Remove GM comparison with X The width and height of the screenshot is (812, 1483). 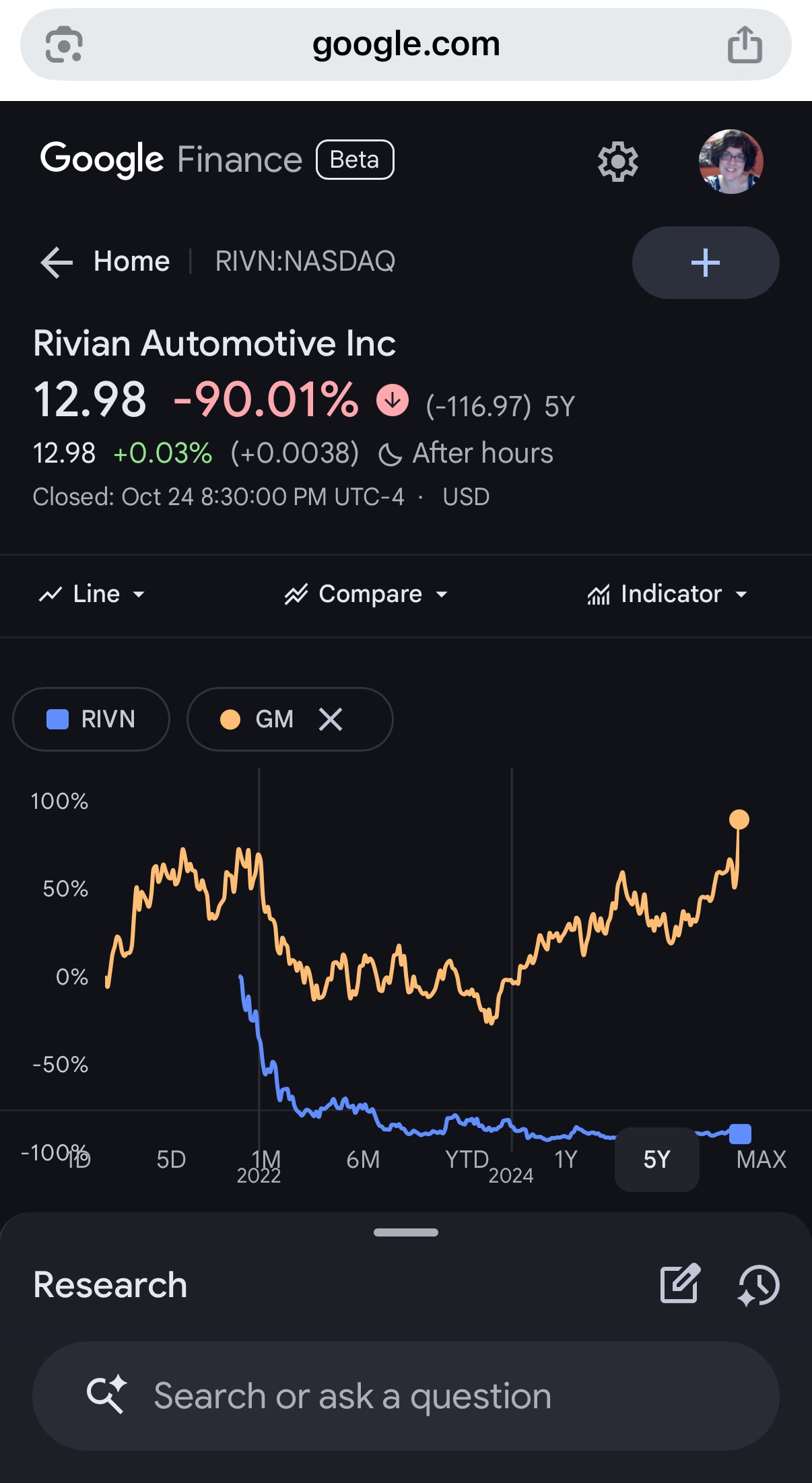coord(331,719)
